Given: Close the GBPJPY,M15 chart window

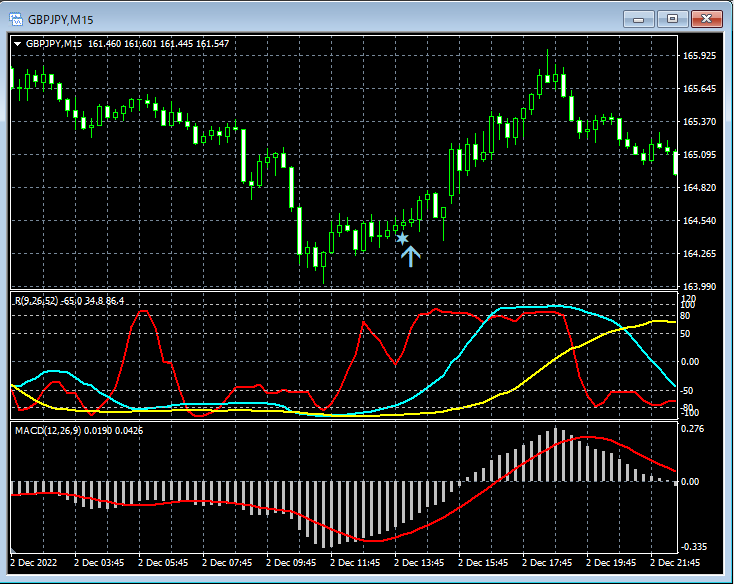Looking at the screenshot, I should (706, 18).
